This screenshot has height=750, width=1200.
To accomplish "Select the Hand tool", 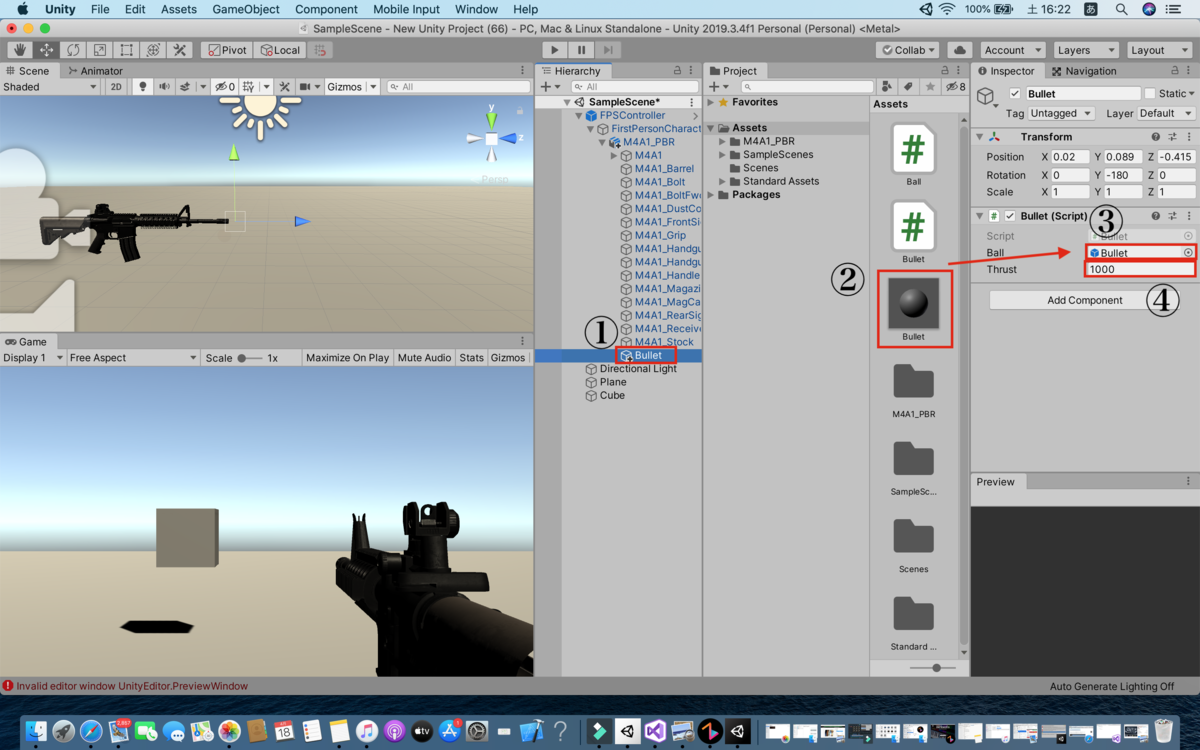I will [20, 50].
